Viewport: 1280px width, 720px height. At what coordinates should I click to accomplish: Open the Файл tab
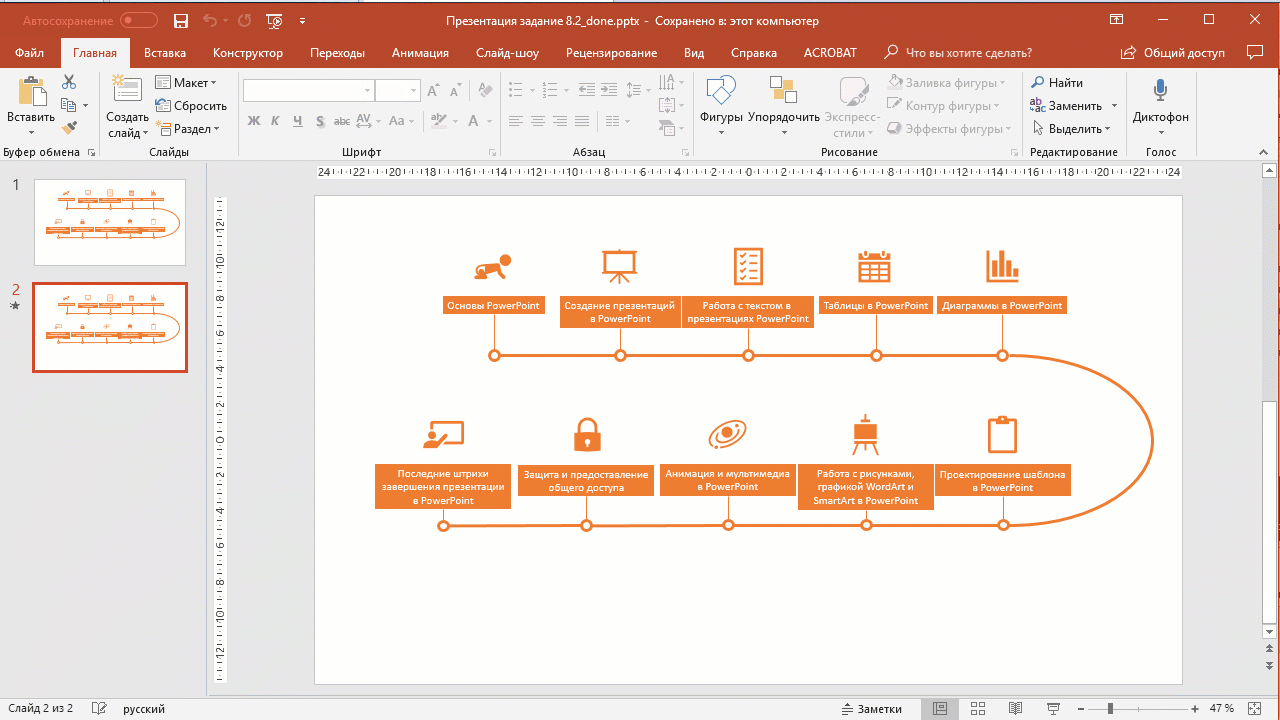[29, 53]
